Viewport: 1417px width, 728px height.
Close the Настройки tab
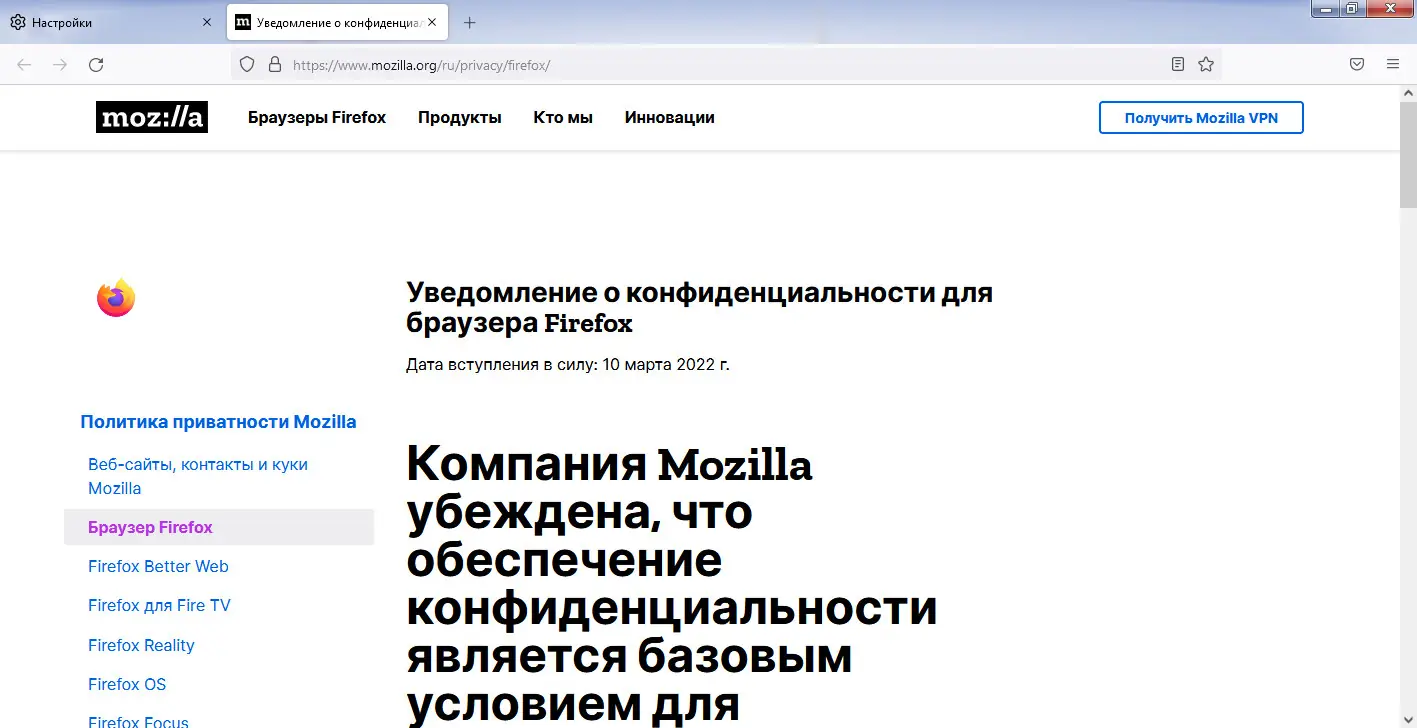[207, 23]
